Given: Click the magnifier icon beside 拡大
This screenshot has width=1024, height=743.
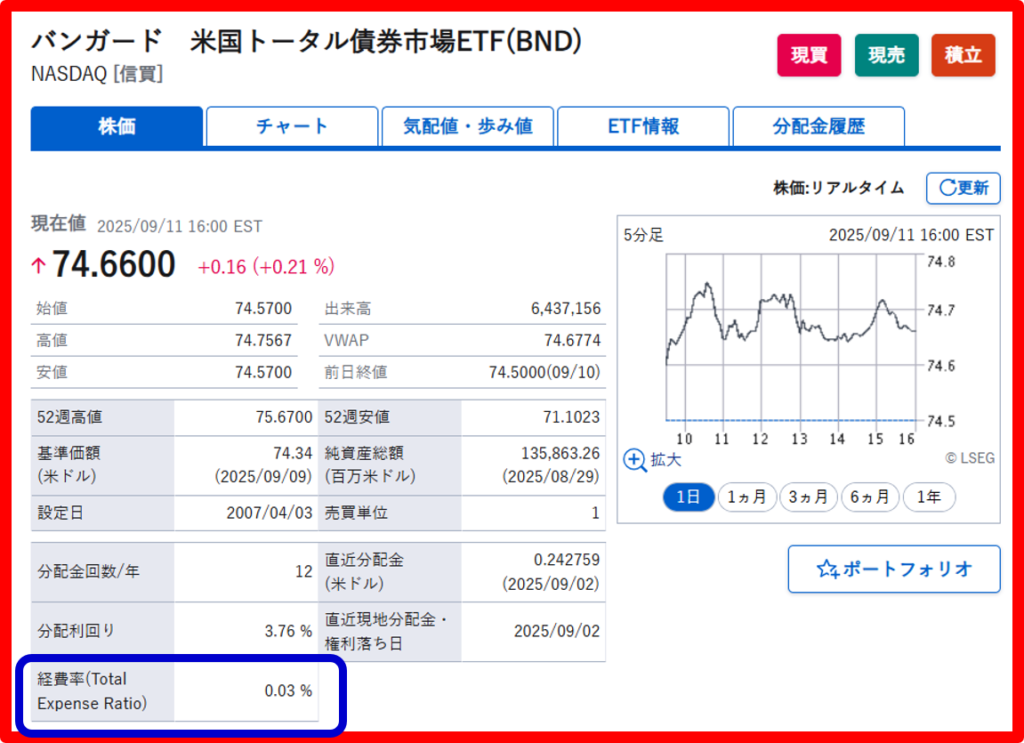Looking at the screenshot, I should (635, 460).
